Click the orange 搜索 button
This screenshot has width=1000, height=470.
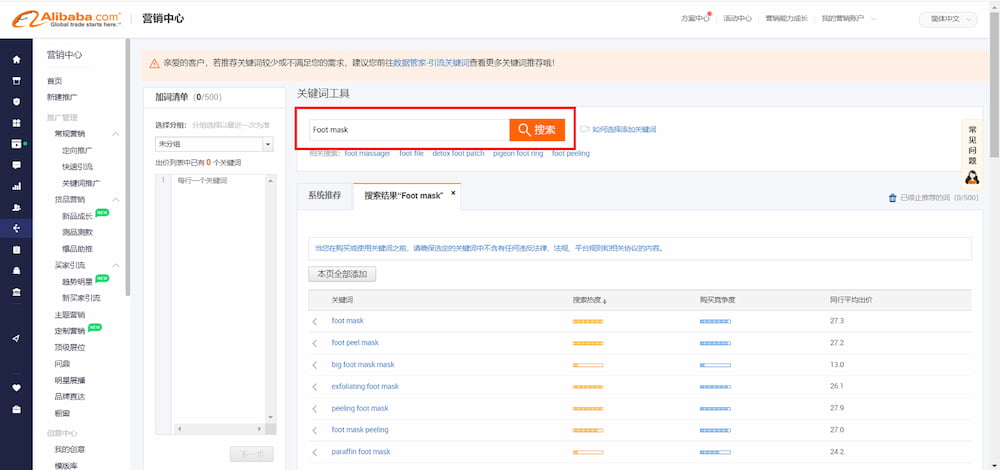click(537, 130)
